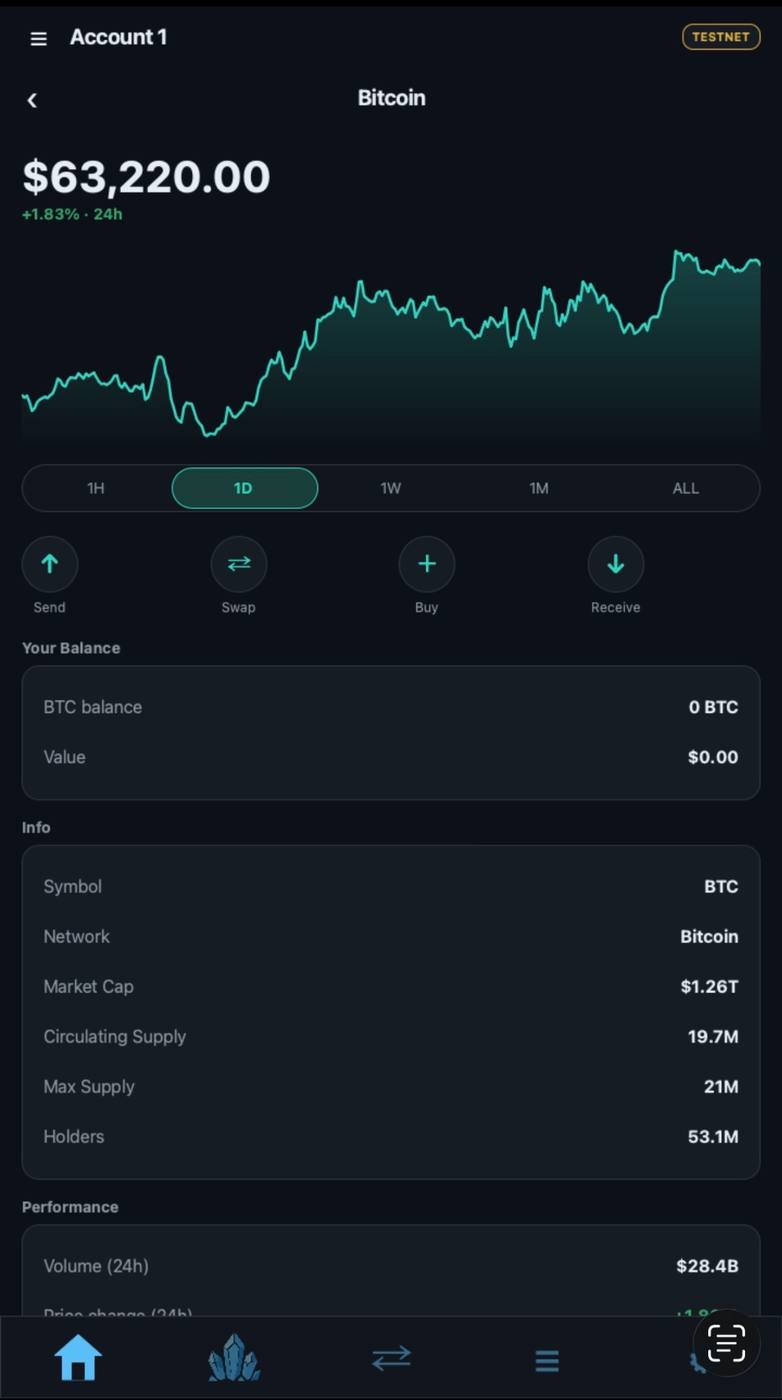
Task: Tap the scan text overlay icon
Action: 727,1343
